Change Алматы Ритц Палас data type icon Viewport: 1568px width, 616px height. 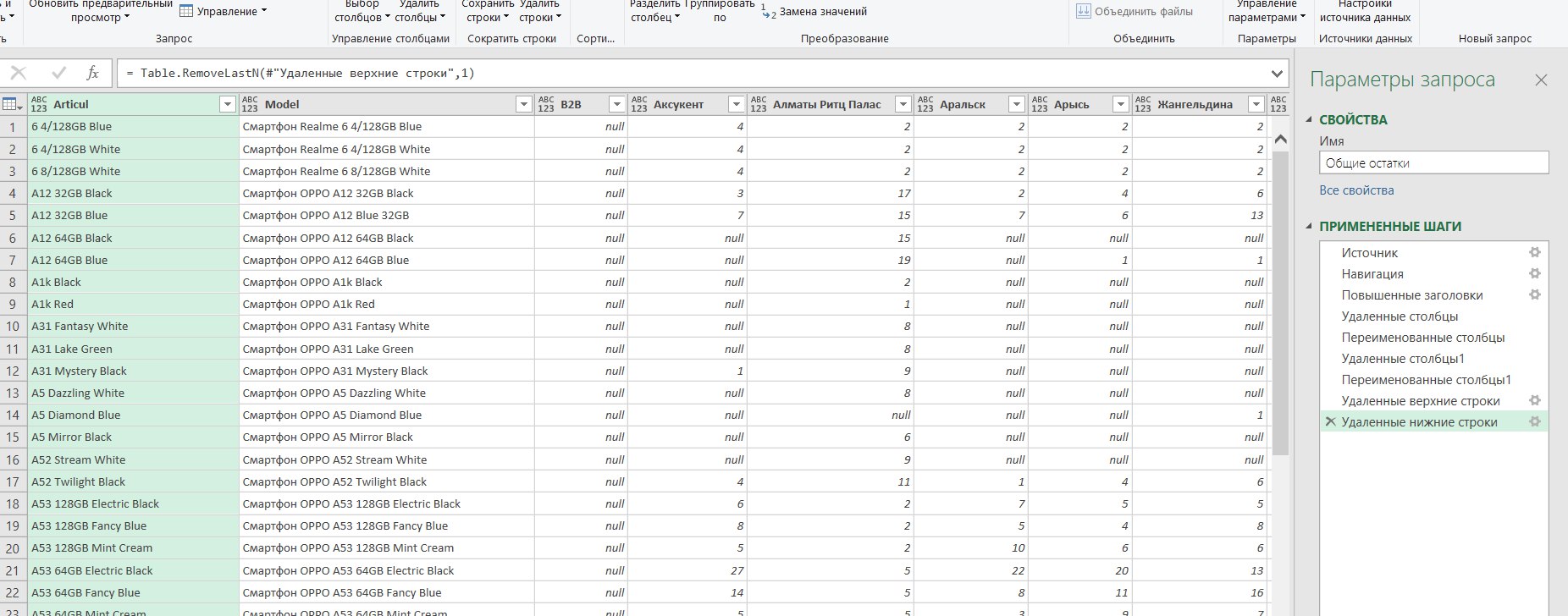[x=759, y=104]
